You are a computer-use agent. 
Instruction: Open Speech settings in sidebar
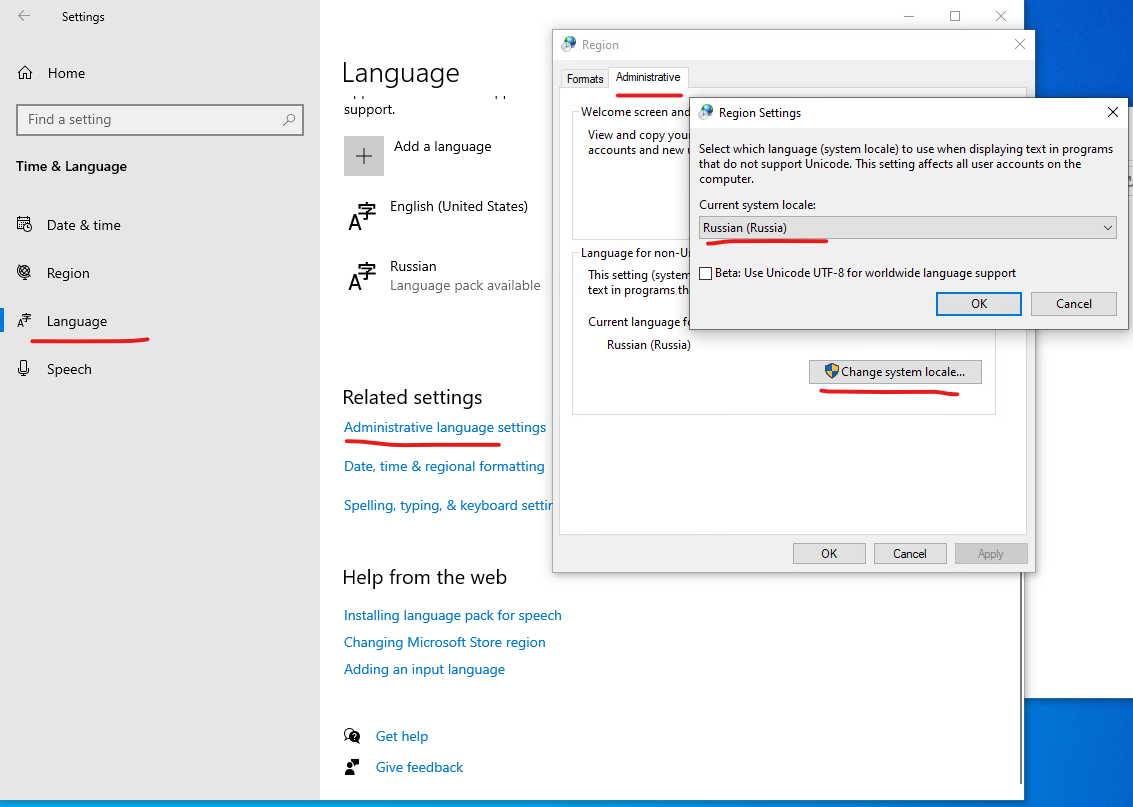tap(54, 368)
